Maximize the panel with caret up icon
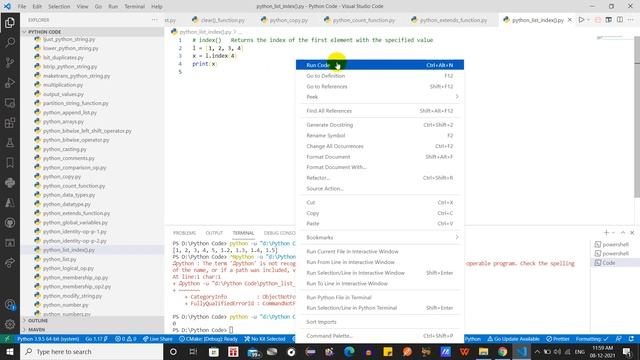 tap(623, 233)
